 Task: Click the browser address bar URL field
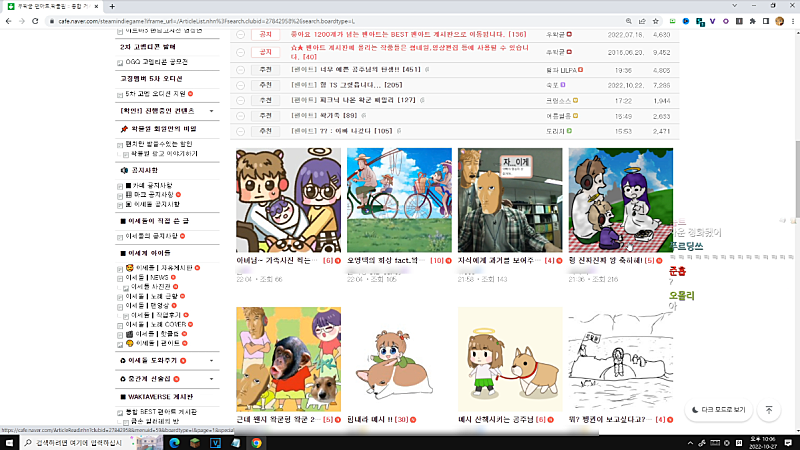coord(332,21)
